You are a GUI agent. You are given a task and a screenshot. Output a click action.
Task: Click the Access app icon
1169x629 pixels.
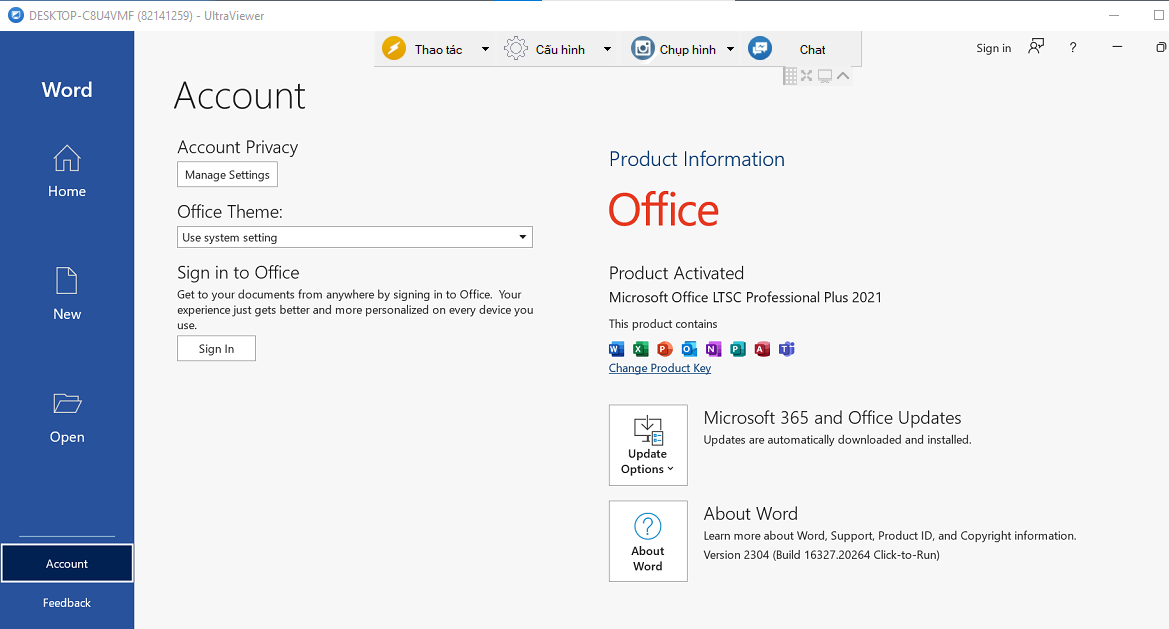click(762, 349)
